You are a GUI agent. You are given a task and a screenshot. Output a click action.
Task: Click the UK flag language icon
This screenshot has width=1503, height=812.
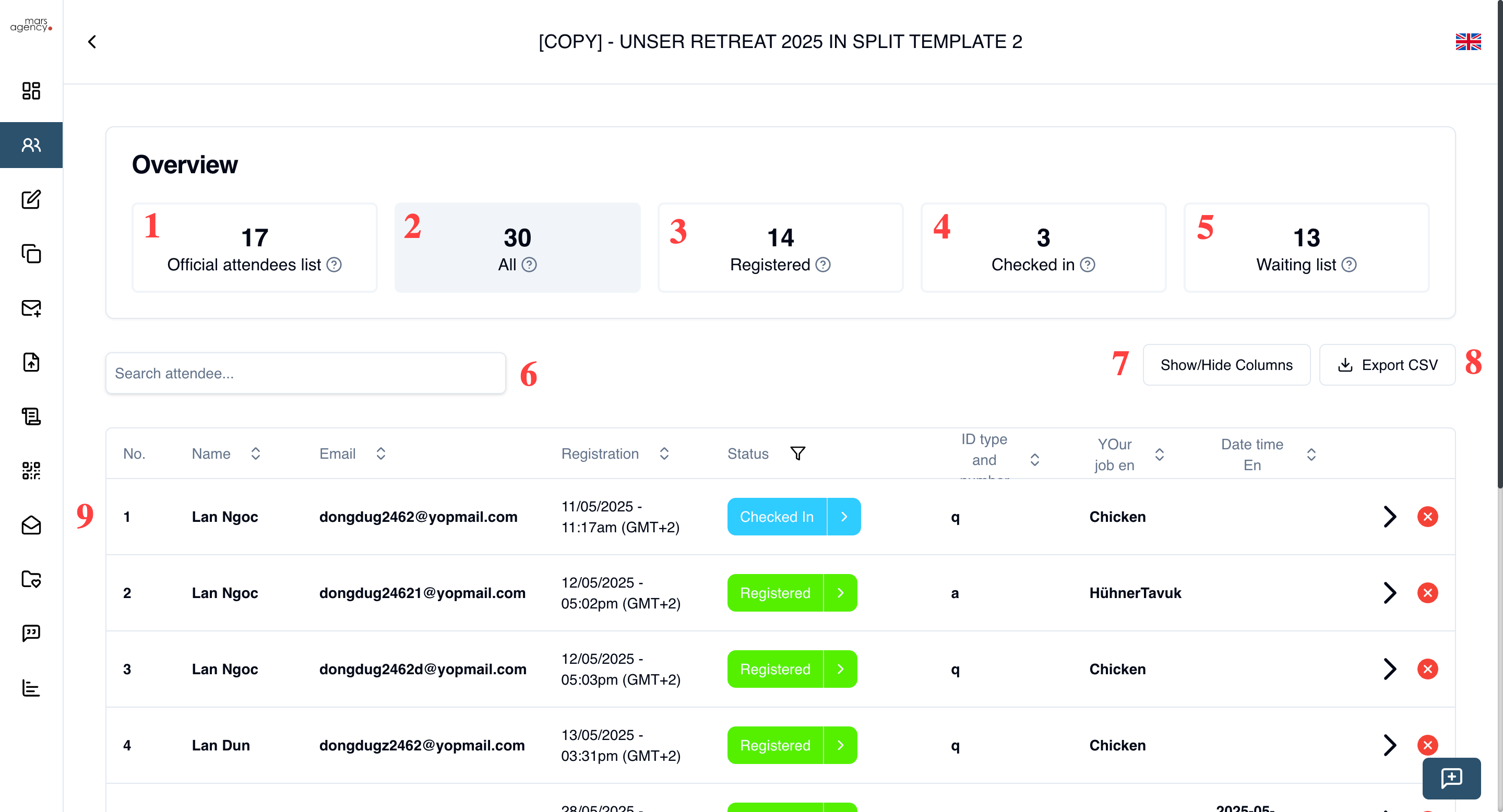[1468, 42]
